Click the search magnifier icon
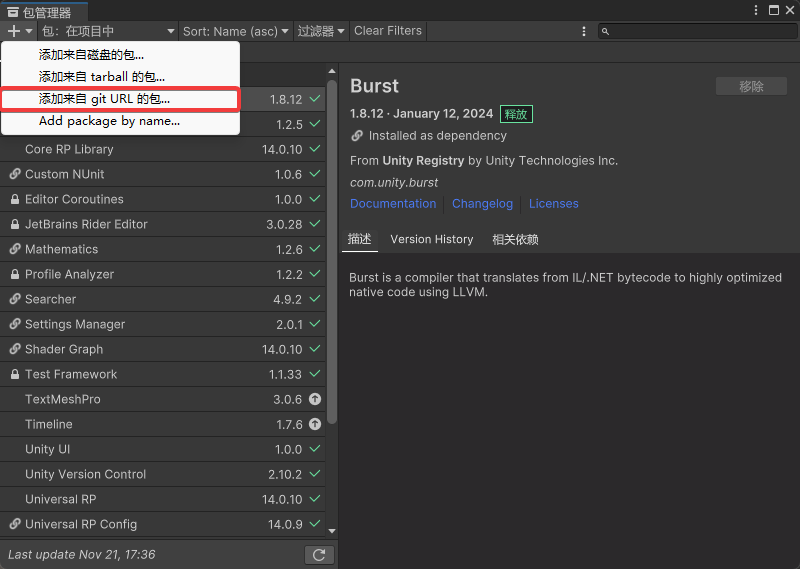 (x=606, y=32)
